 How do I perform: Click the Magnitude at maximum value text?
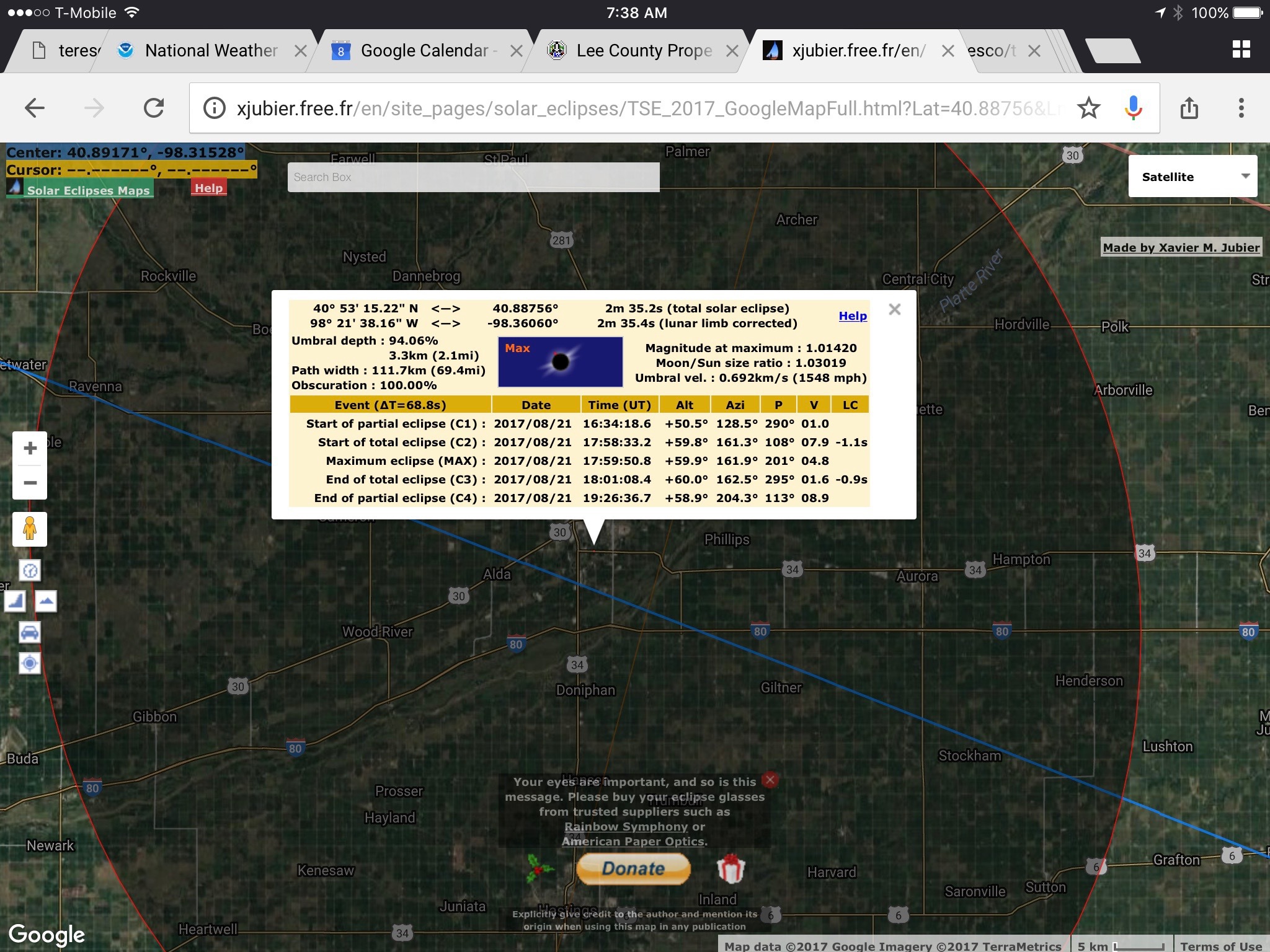click(751, 348)
